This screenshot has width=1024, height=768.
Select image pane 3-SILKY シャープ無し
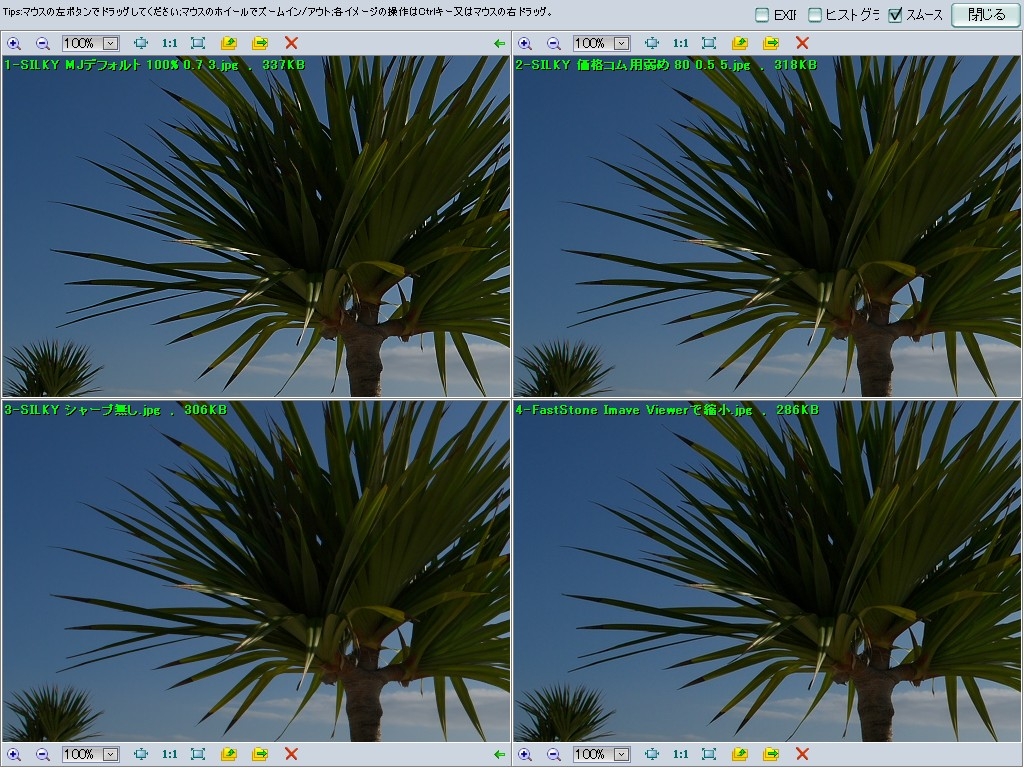[255, 571]
